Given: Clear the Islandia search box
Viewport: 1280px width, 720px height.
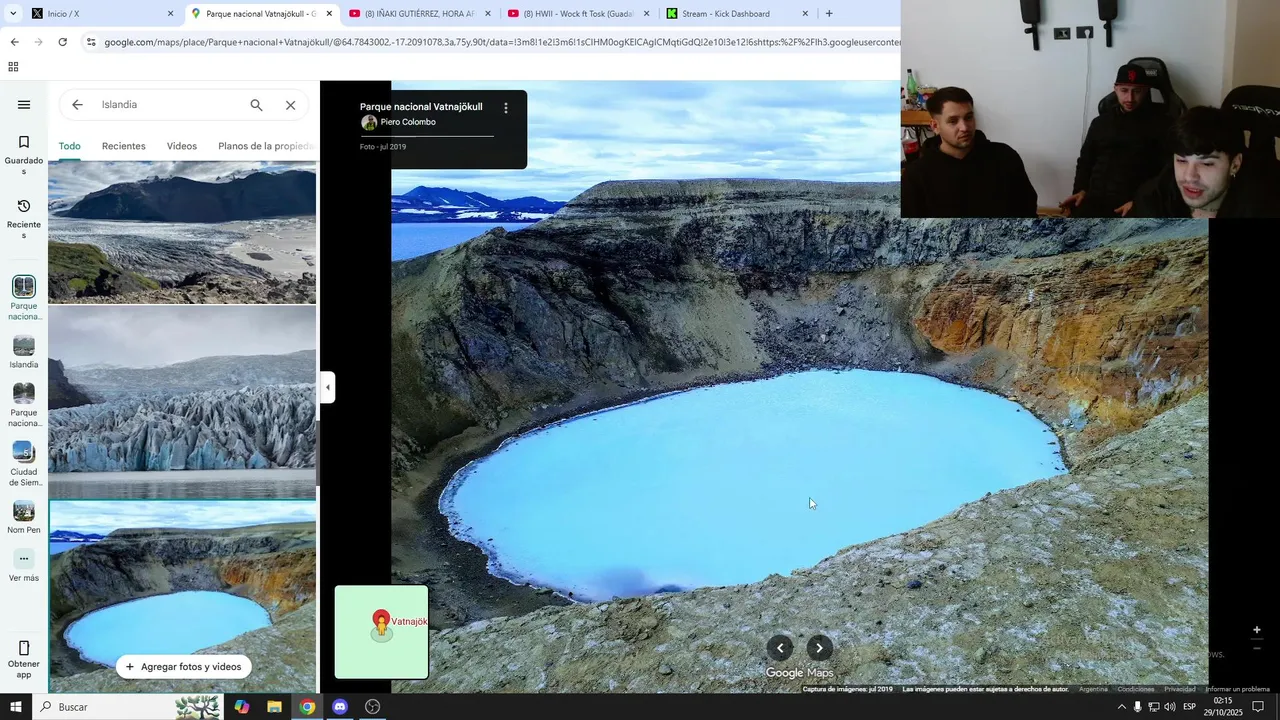Looking at the screenshot, I should pos(290,105).
